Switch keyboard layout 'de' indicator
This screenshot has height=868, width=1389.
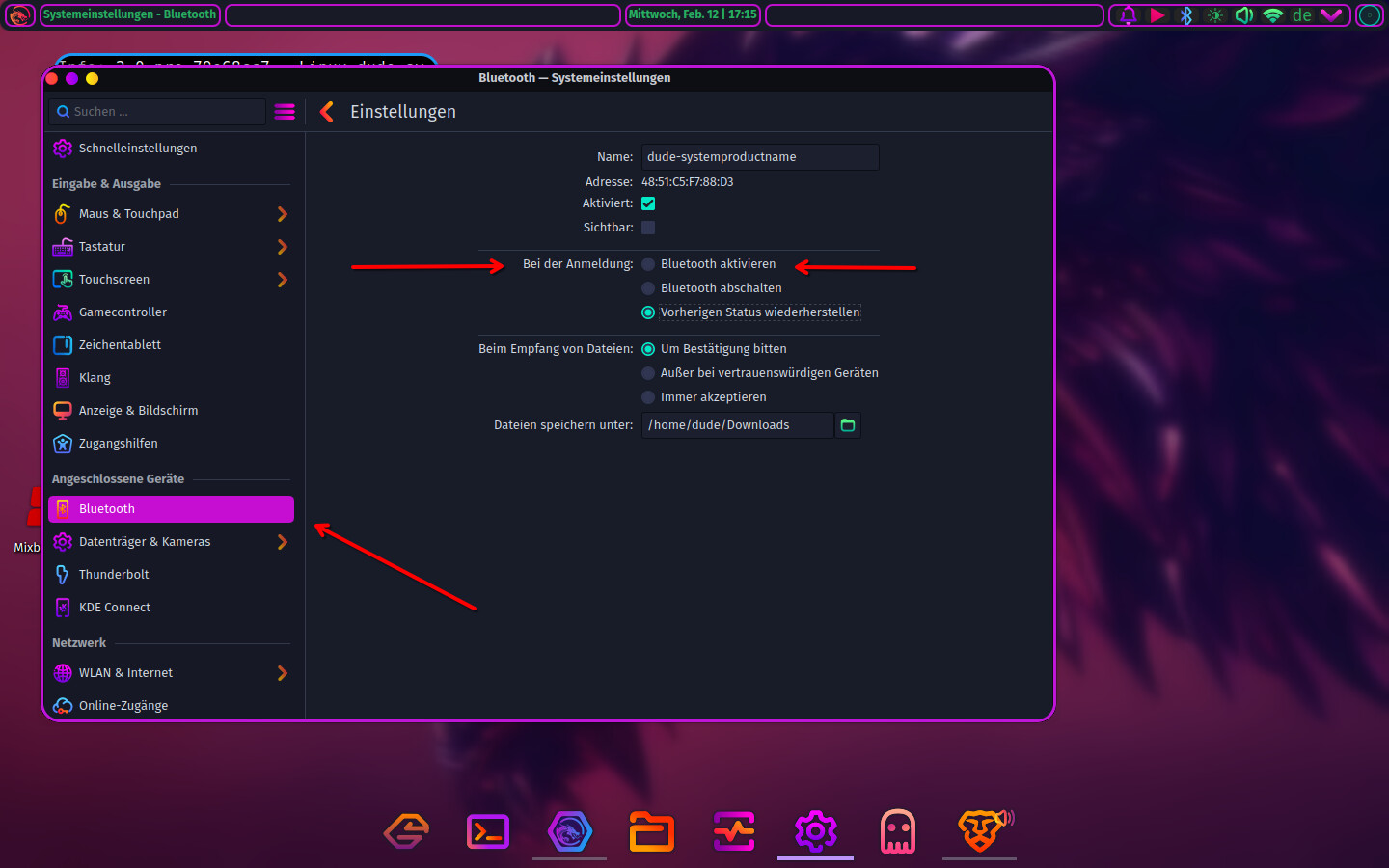[1302, 15]
